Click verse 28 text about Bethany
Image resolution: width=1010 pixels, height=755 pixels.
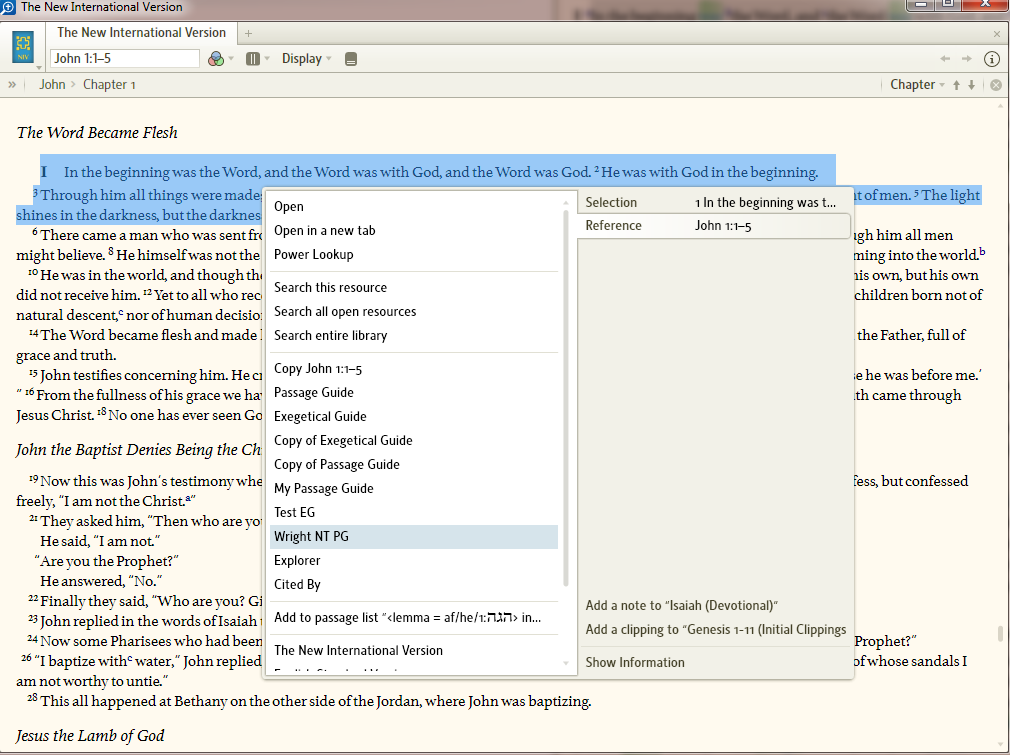(310, 702)
